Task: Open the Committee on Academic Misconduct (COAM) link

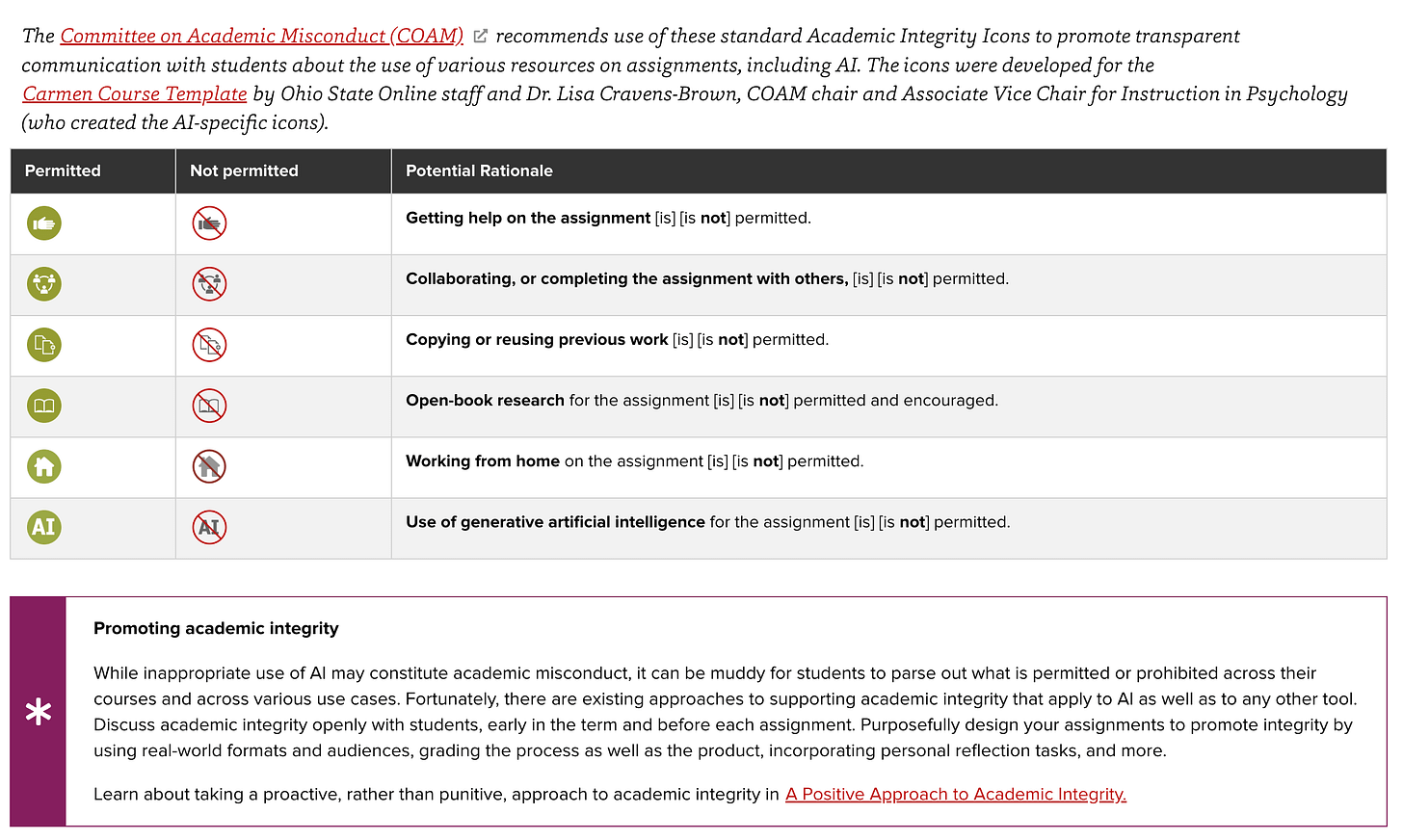Action: (261, 36)
